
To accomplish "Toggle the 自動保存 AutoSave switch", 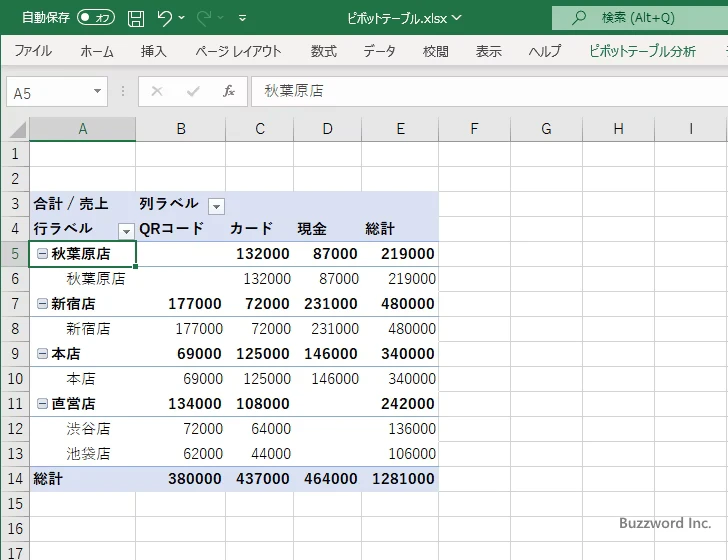I will click(x=96, y=18).
